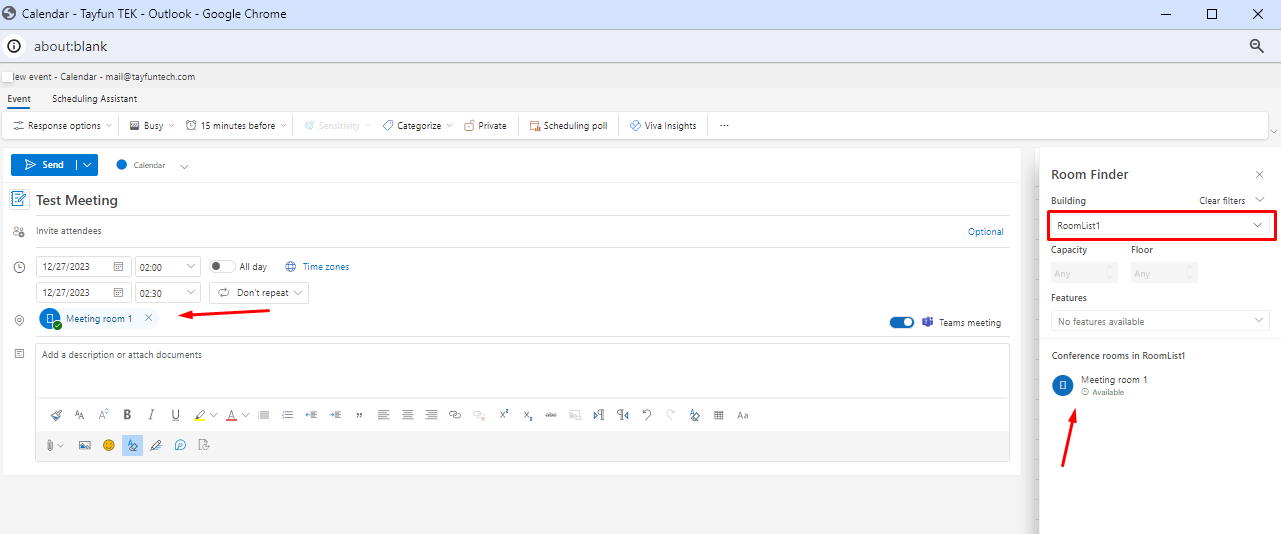Click the undo arrow icon
The image size is (1281, 534).
(646, 415)
